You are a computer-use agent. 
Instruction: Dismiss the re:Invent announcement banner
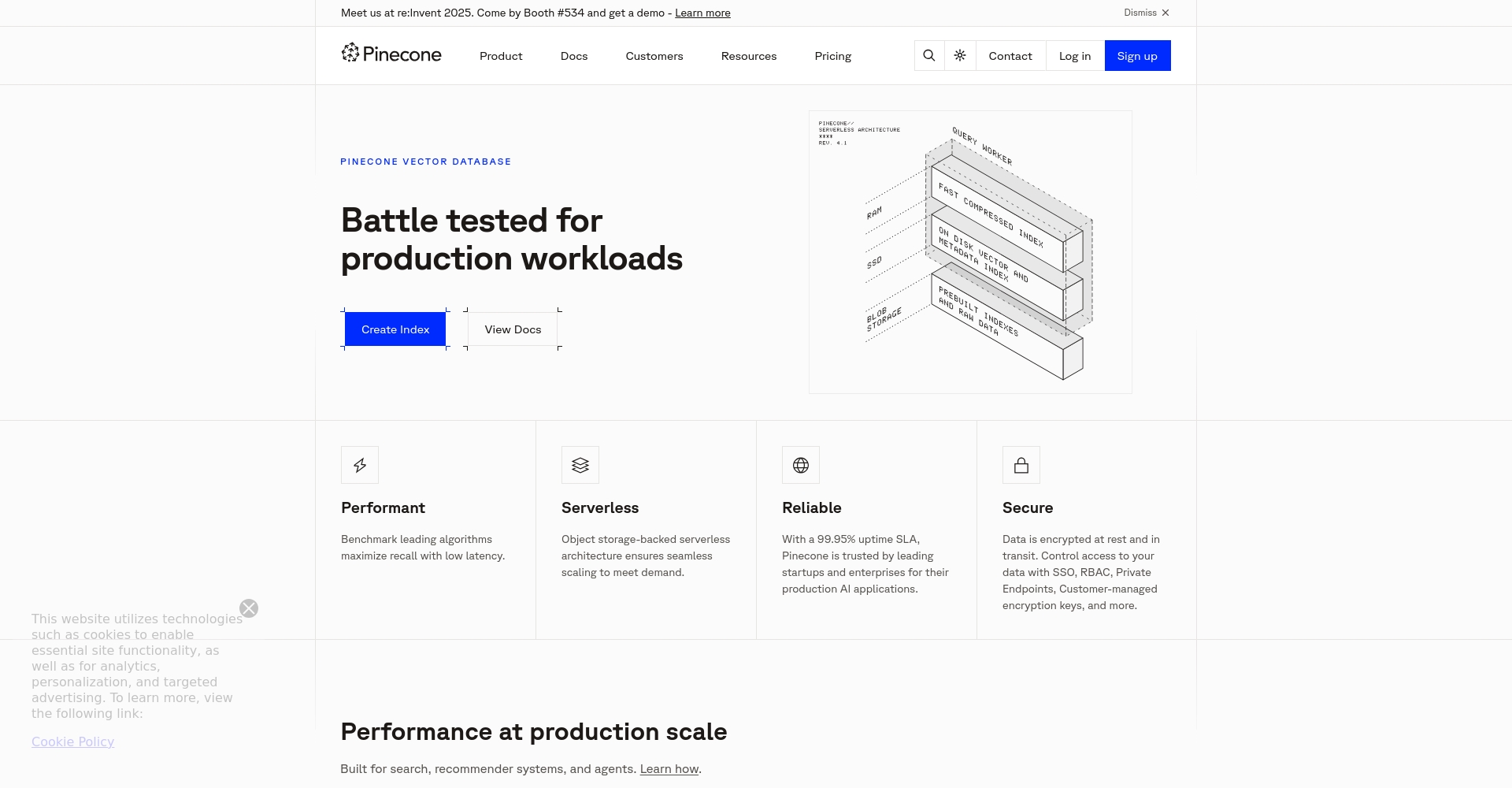tap(1147, 13)
